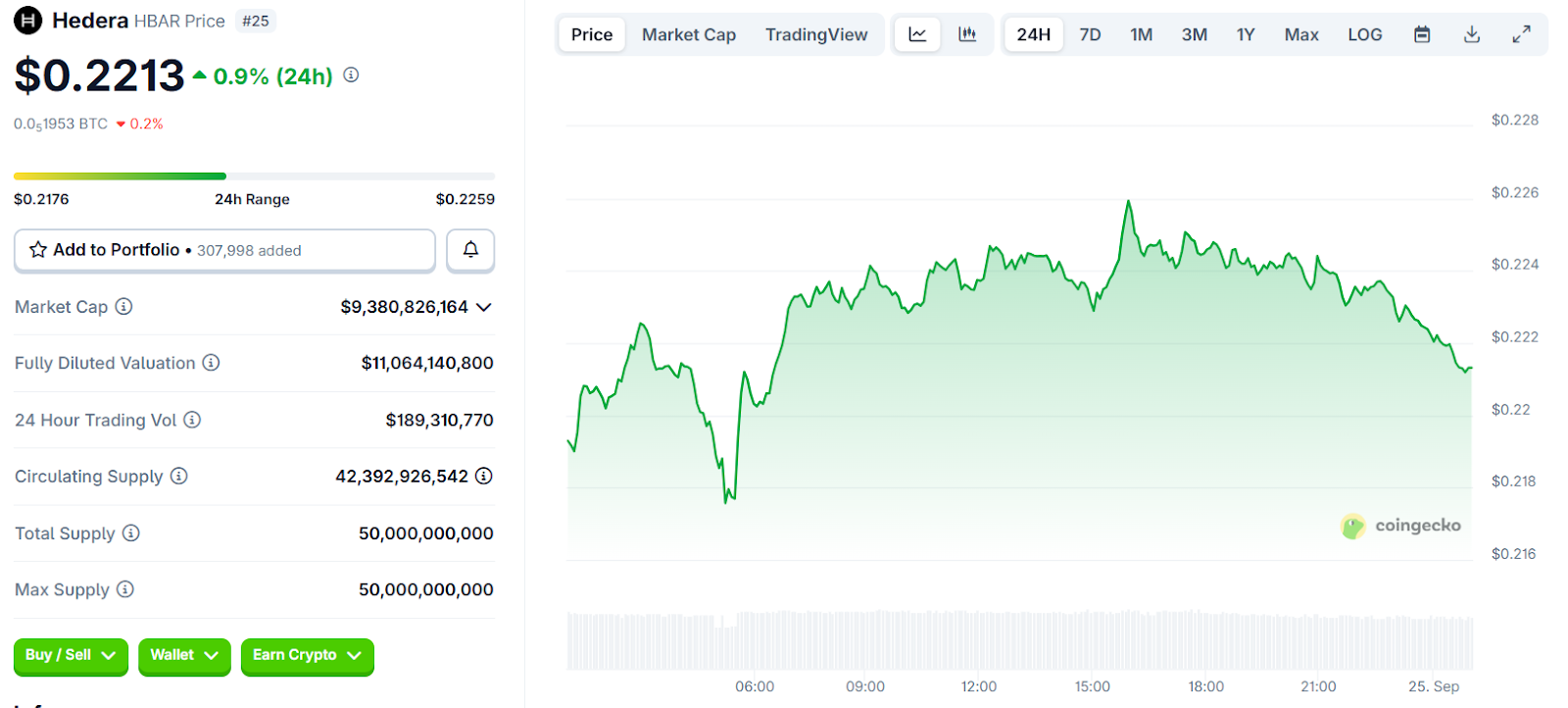Expand the Market Cap value chevron
The width and height of the screenshot is (1568, 708).
[483, 307]
